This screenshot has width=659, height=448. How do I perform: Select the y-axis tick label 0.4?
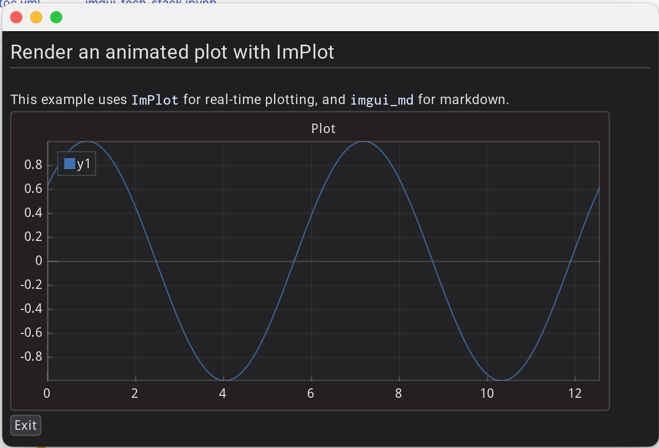33,212
